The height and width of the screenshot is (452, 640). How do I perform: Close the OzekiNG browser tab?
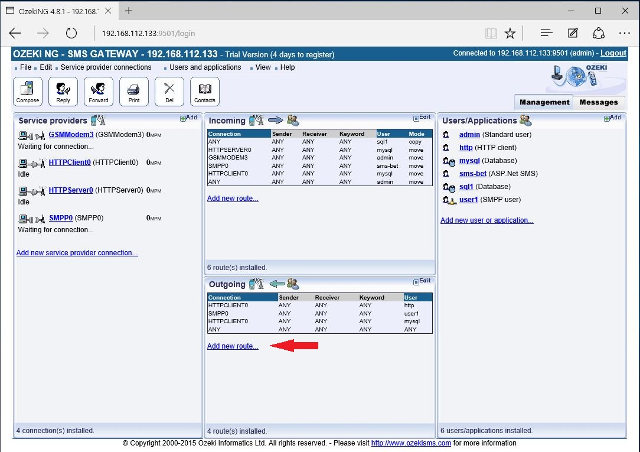[108, 11]
